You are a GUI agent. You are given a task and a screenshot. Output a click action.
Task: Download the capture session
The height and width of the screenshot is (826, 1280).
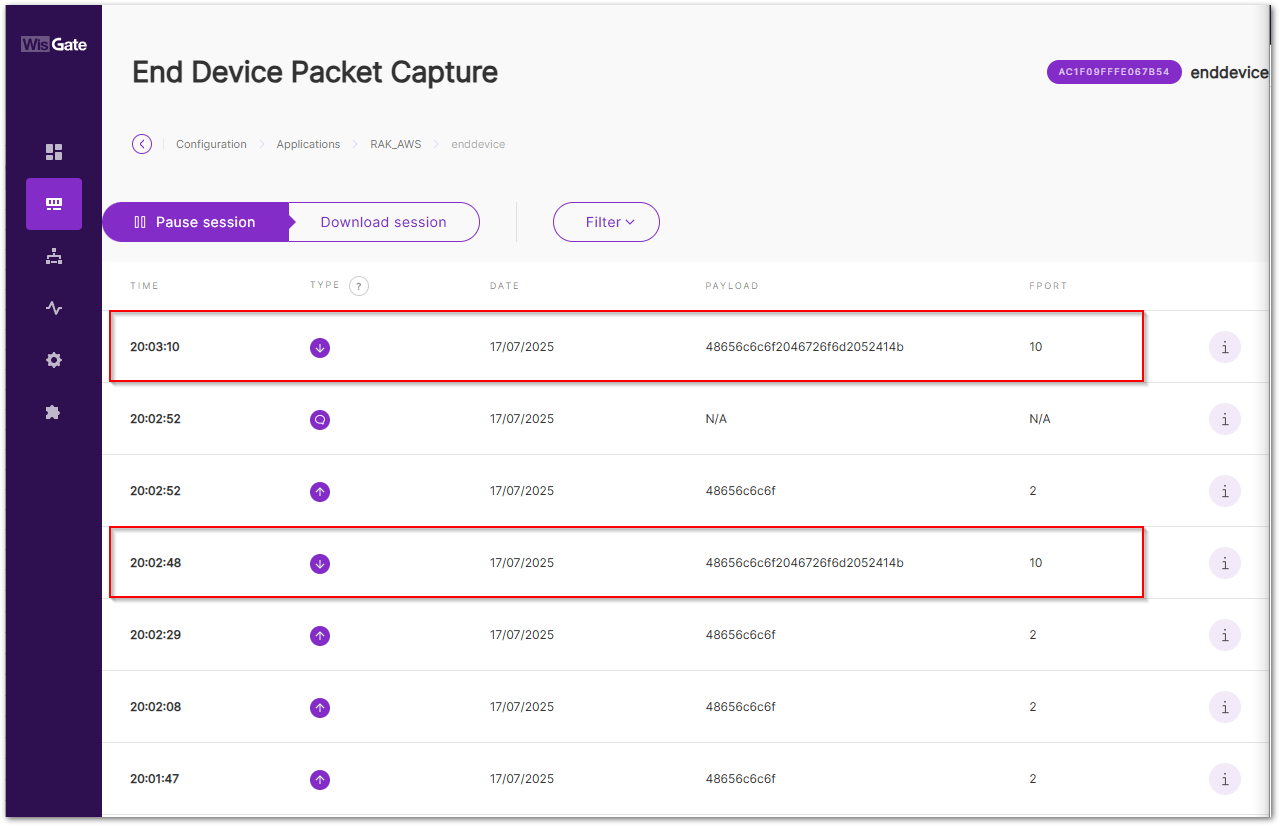(x=383, y=221)
